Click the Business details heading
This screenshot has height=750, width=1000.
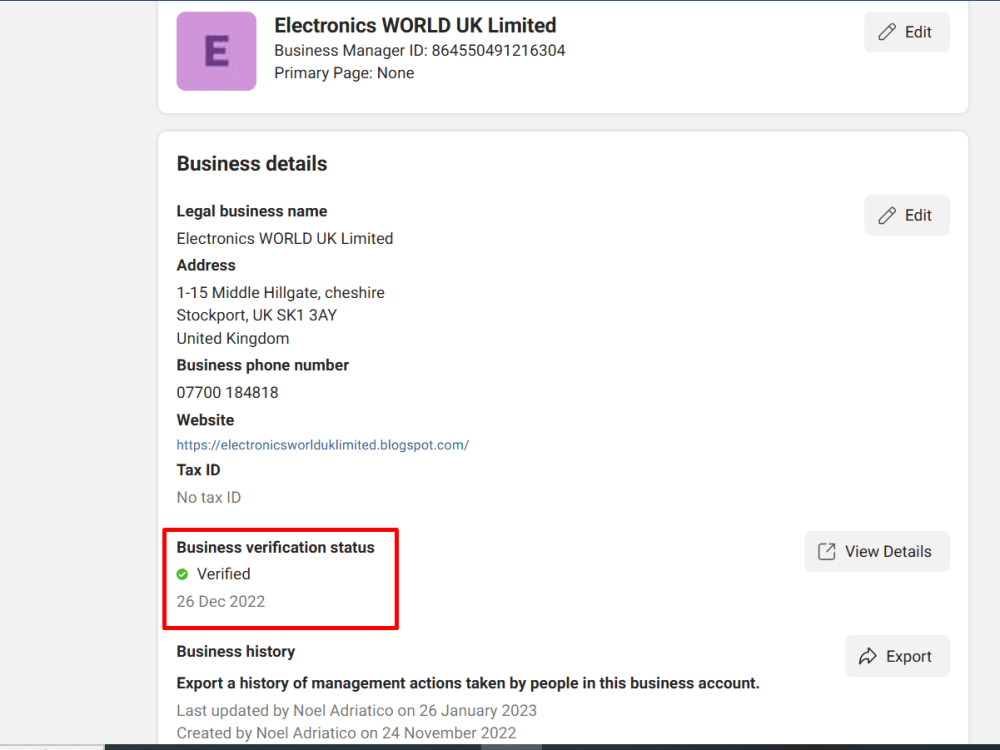tap(252, 163)
